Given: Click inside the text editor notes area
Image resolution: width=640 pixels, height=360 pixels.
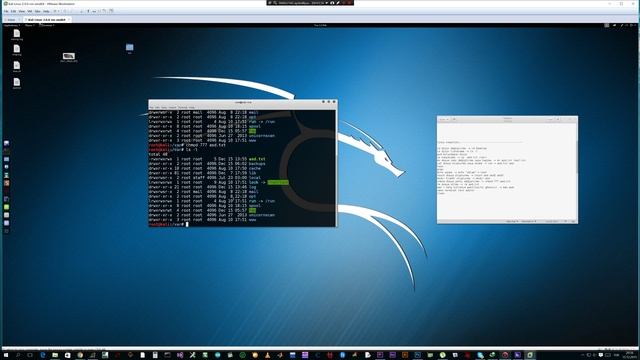Looking at the screenshot, I should (x=506, y=171).
